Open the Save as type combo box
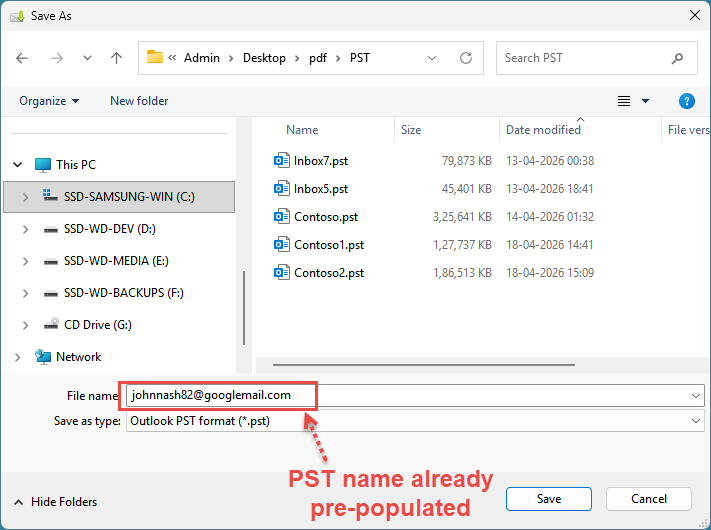This screenshot has height=530, width=711. point(415,421)
